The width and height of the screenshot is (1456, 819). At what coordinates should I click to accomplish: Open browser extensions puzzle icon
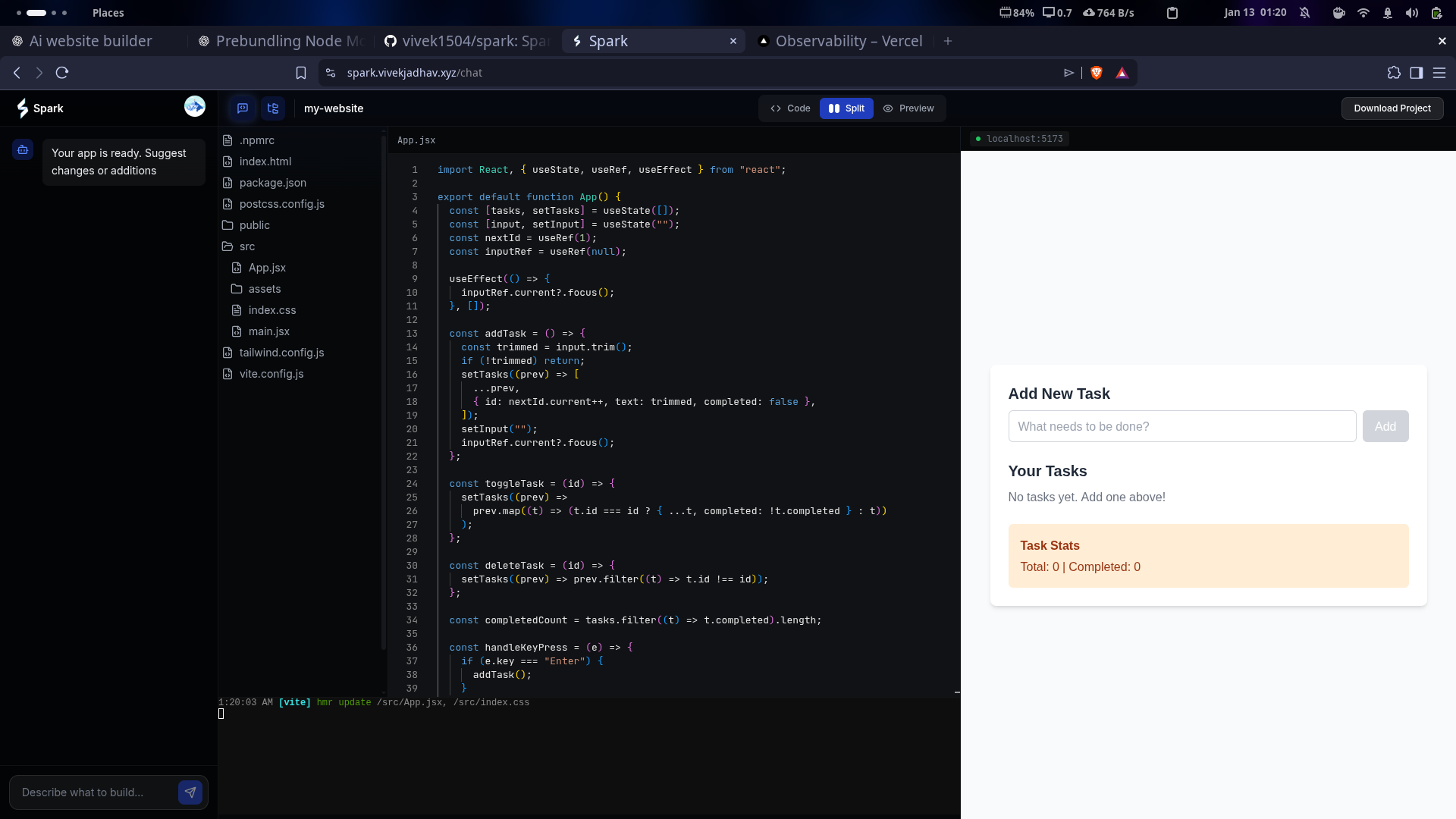pos(1394,73)
